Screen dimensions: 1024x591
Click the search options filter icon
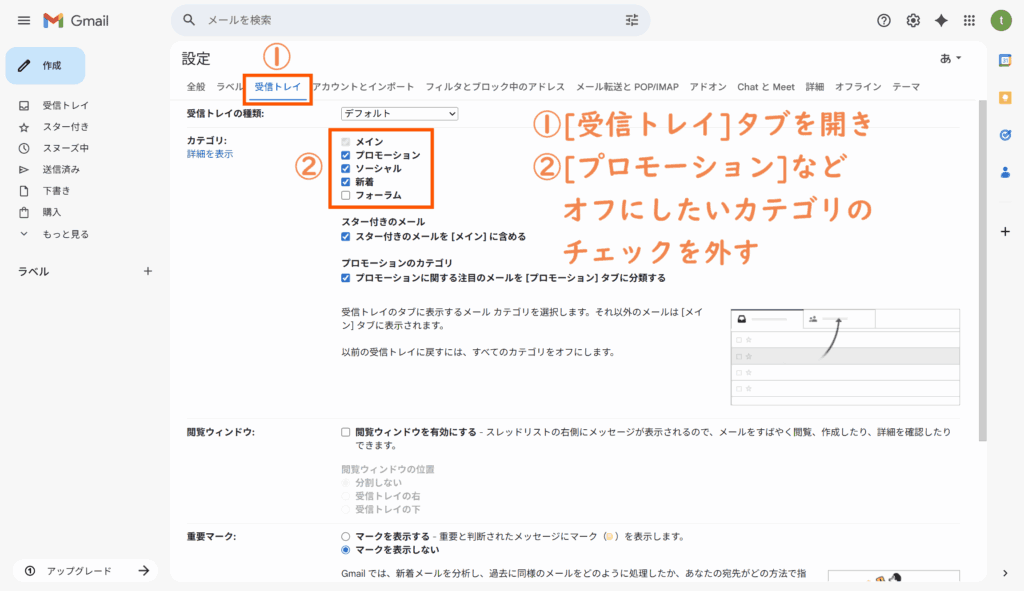click(631, 20)
